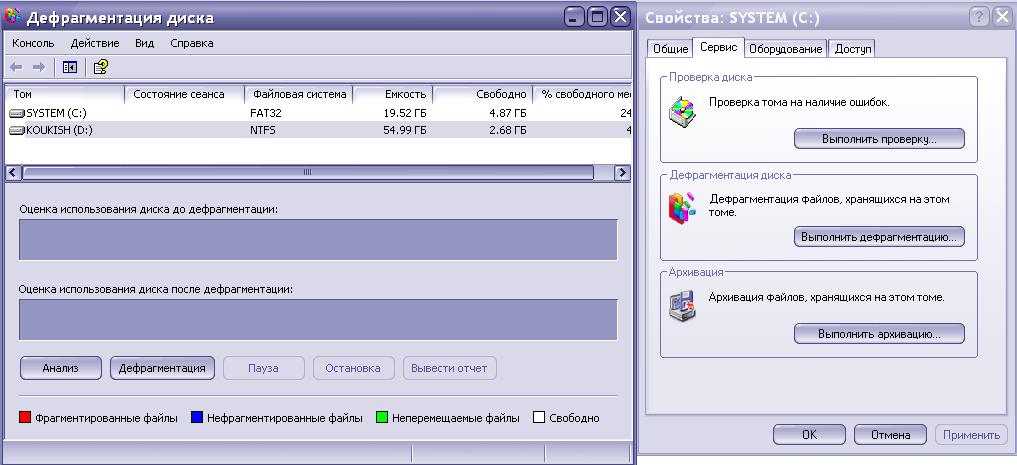Click the Forward arrow toolbar icon
The height and width of the screenshot is (465, 1017).
click(x=39, y=67)
